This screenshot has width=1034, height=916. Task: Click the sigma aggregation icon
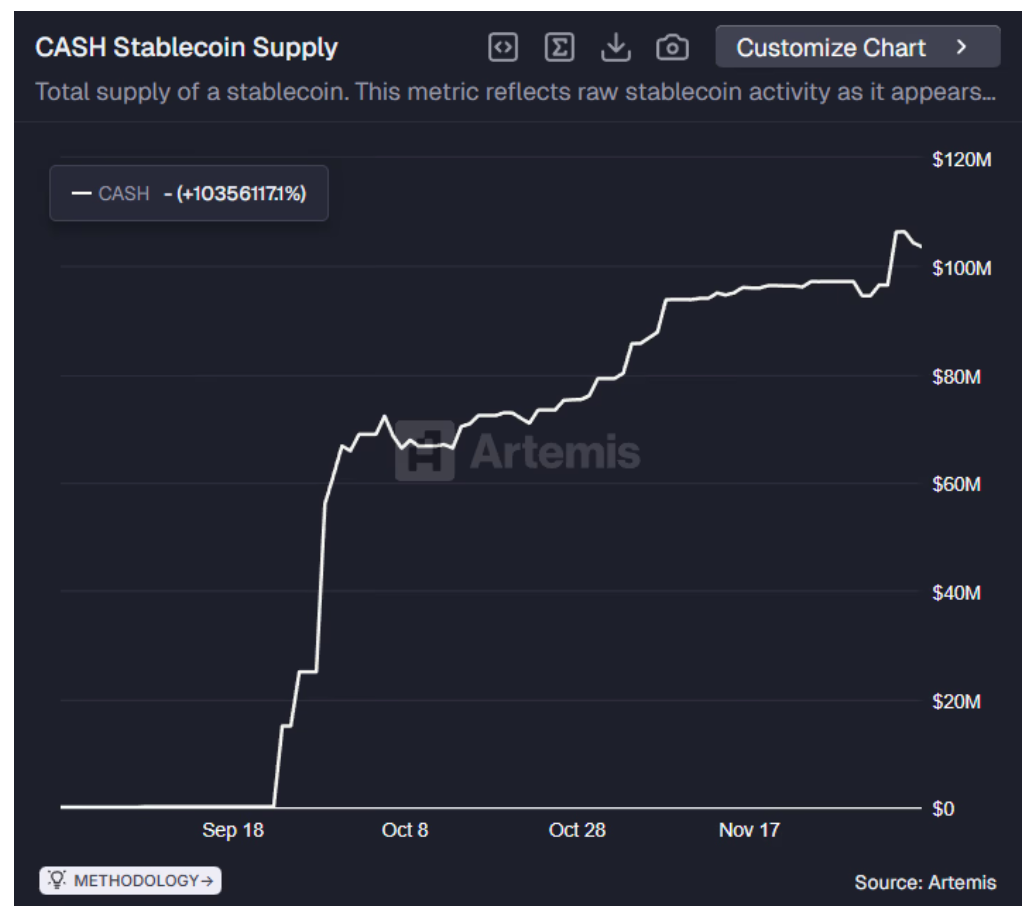coord(559,47)
